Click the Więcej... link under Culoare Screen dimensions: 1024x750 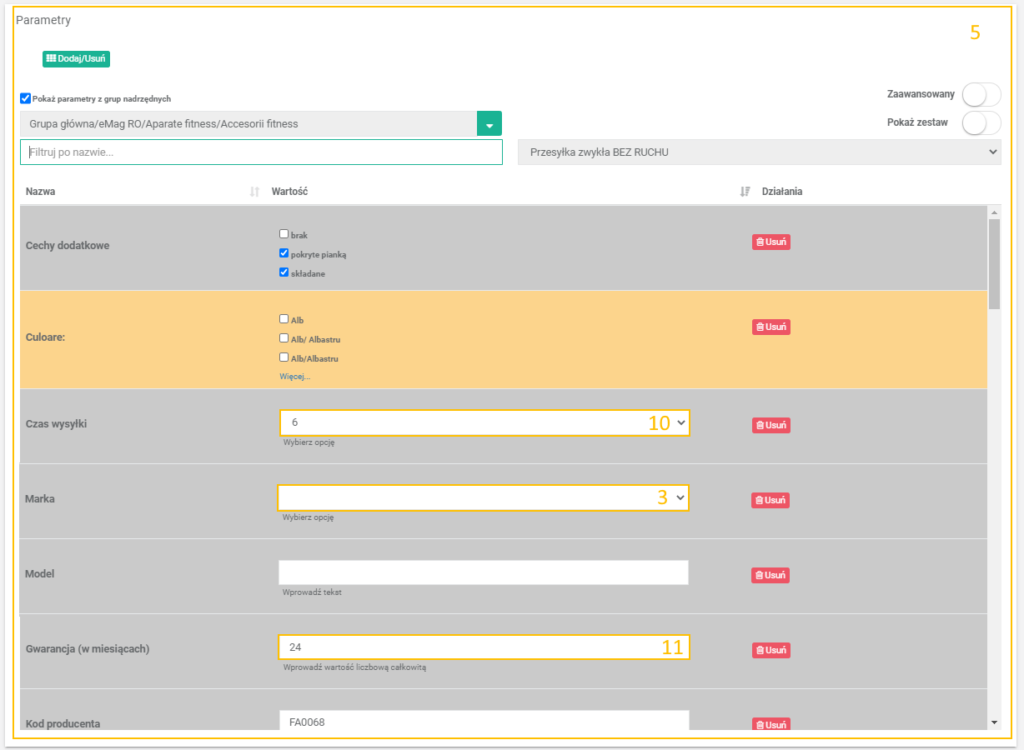pos(296,377)
